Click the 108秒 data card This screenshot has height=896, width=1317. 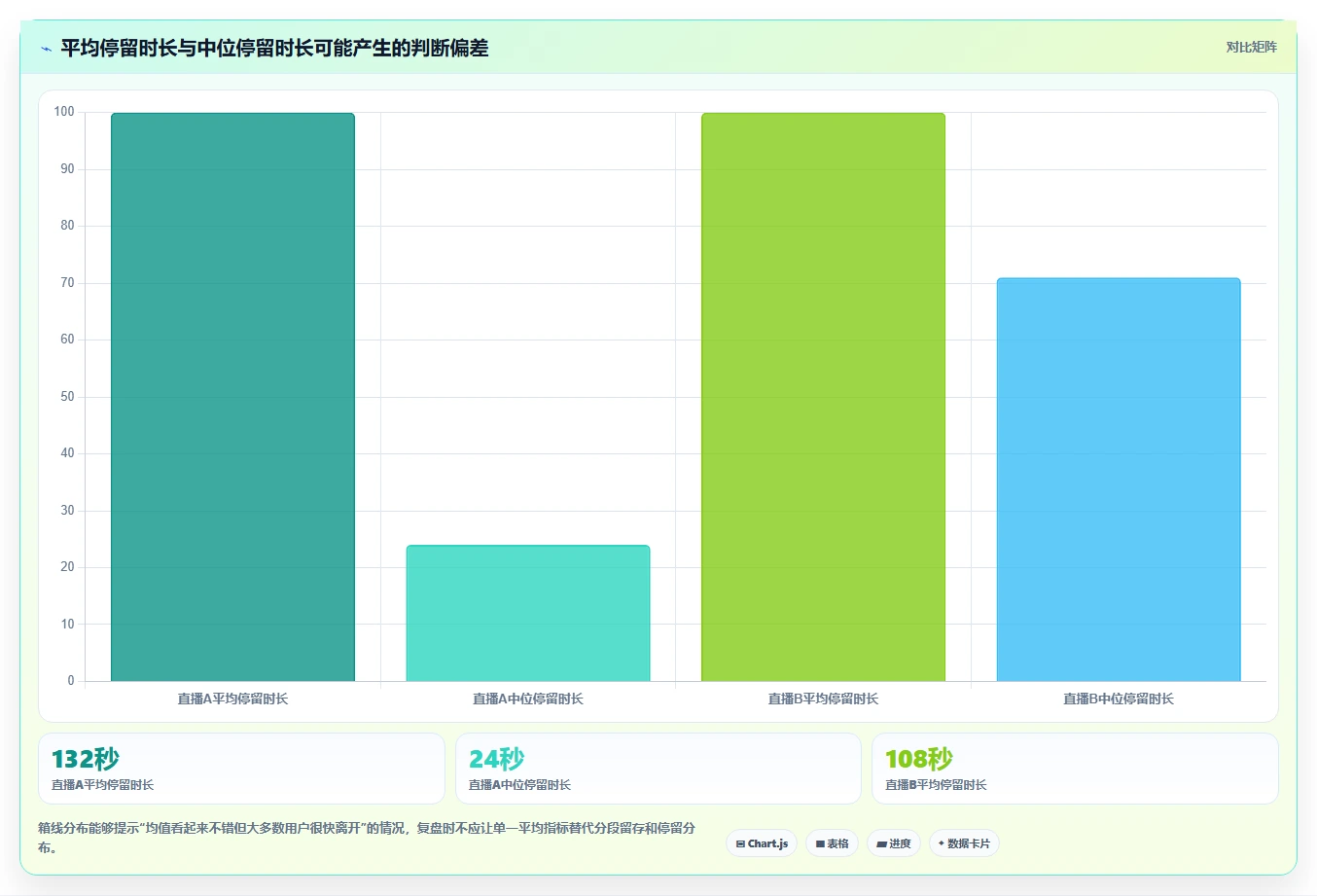point(1075,769)
